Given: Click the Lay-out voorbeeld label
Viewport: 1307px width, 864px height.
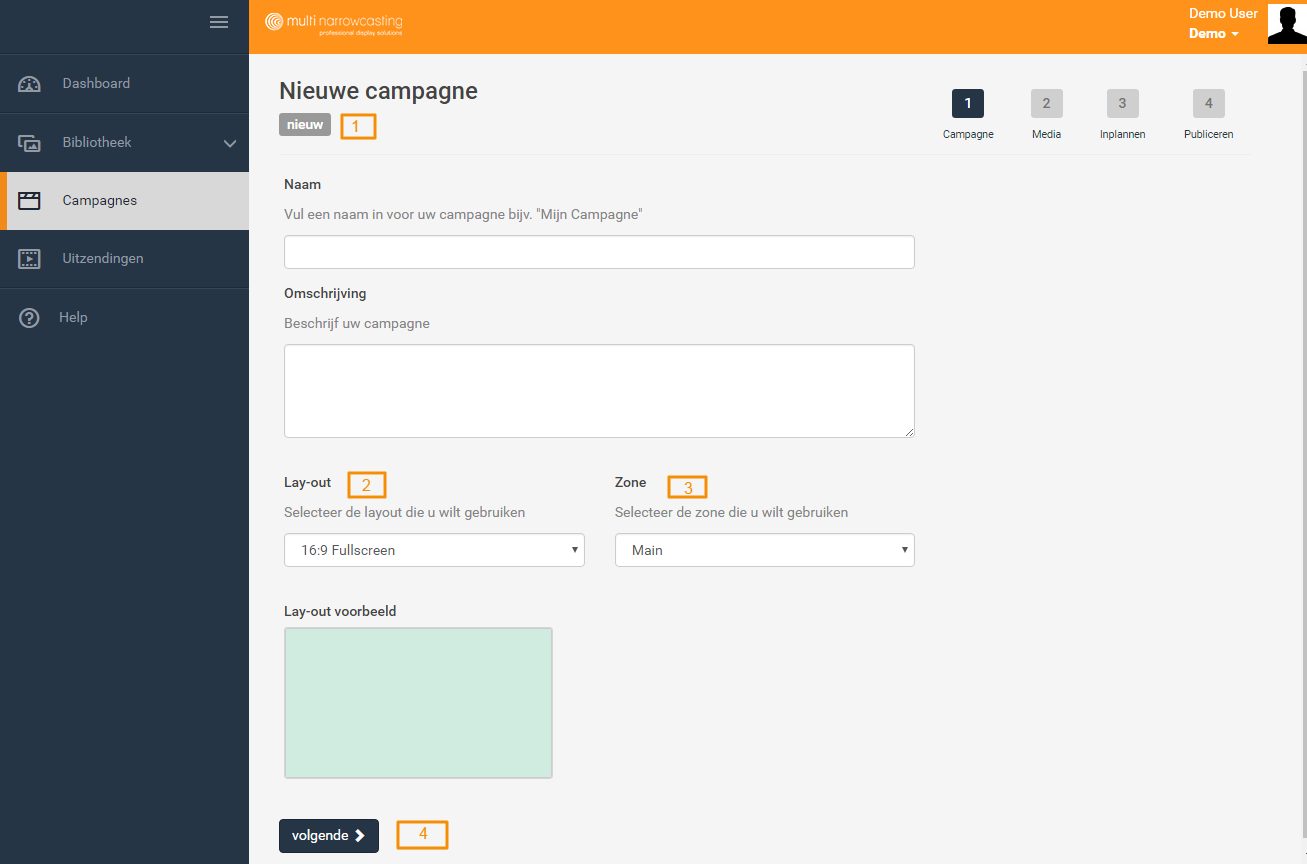Looking at the screenshot, I should (340, 611).
